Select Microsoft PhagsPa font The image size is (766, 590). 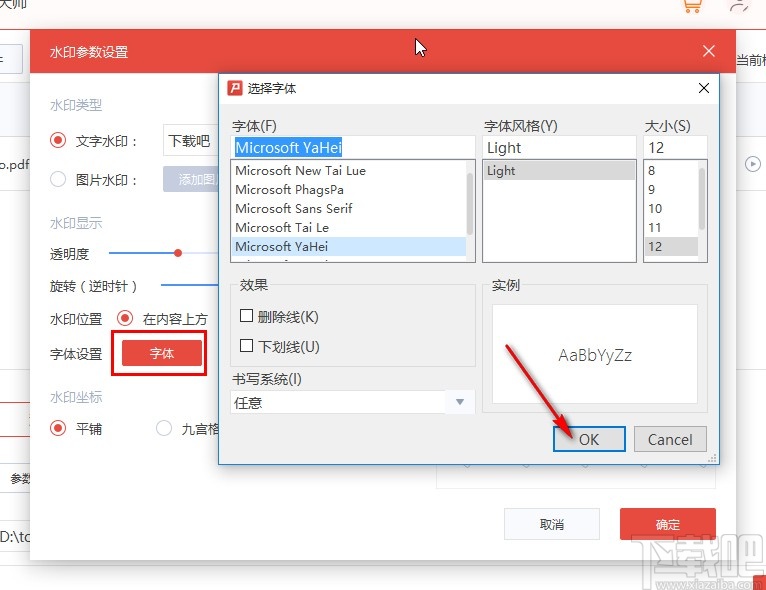pos(349,190)
